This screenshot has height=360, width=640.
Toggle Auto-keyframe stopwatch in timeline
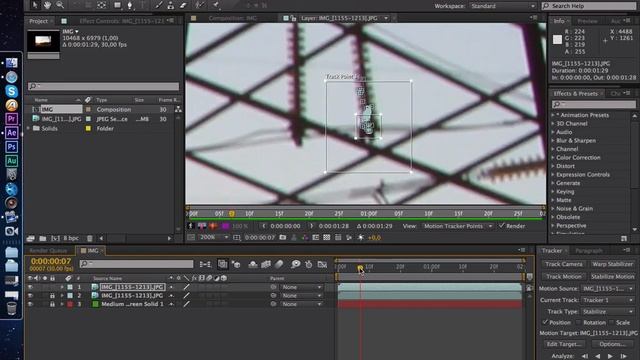pyautogui.click(x=309, y=264)
